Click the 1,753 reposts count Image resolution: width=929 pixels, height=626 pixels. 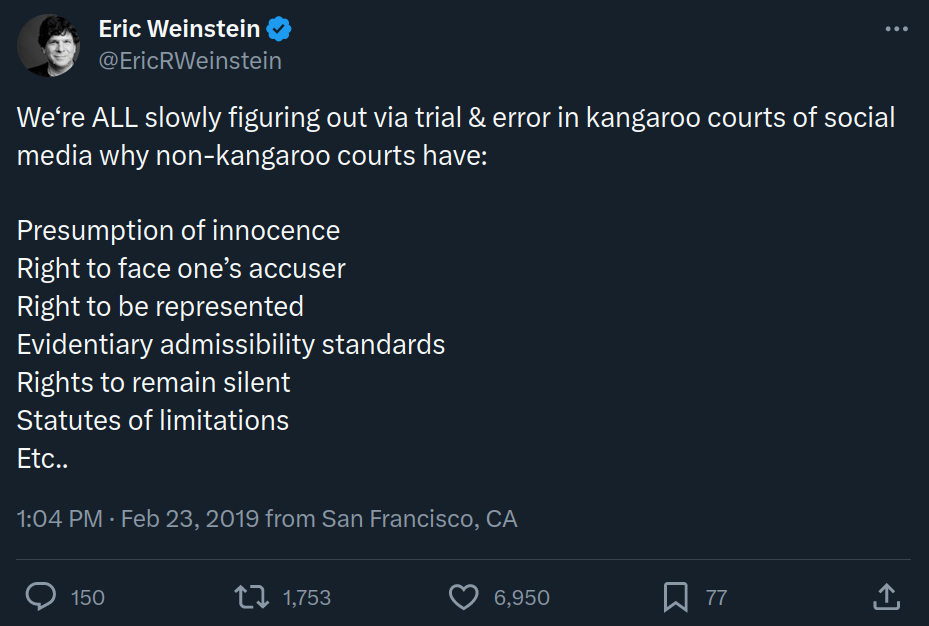[307, 598]
